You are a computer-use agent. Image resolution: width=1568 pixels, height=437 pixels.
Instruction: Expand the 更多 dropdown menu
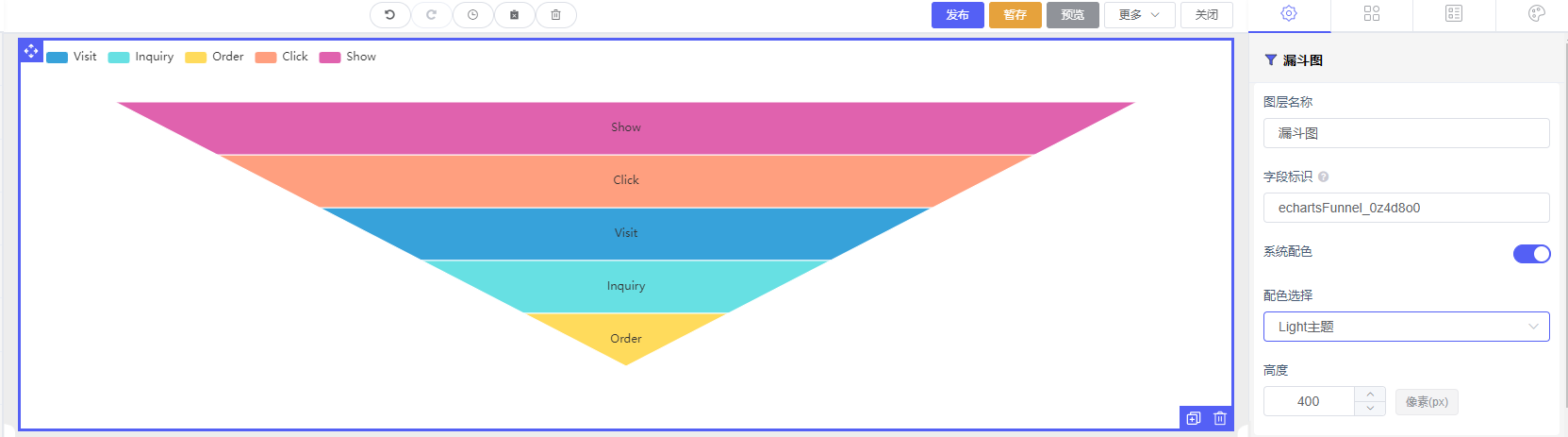pyautogui.click(x=1139, y=15)
